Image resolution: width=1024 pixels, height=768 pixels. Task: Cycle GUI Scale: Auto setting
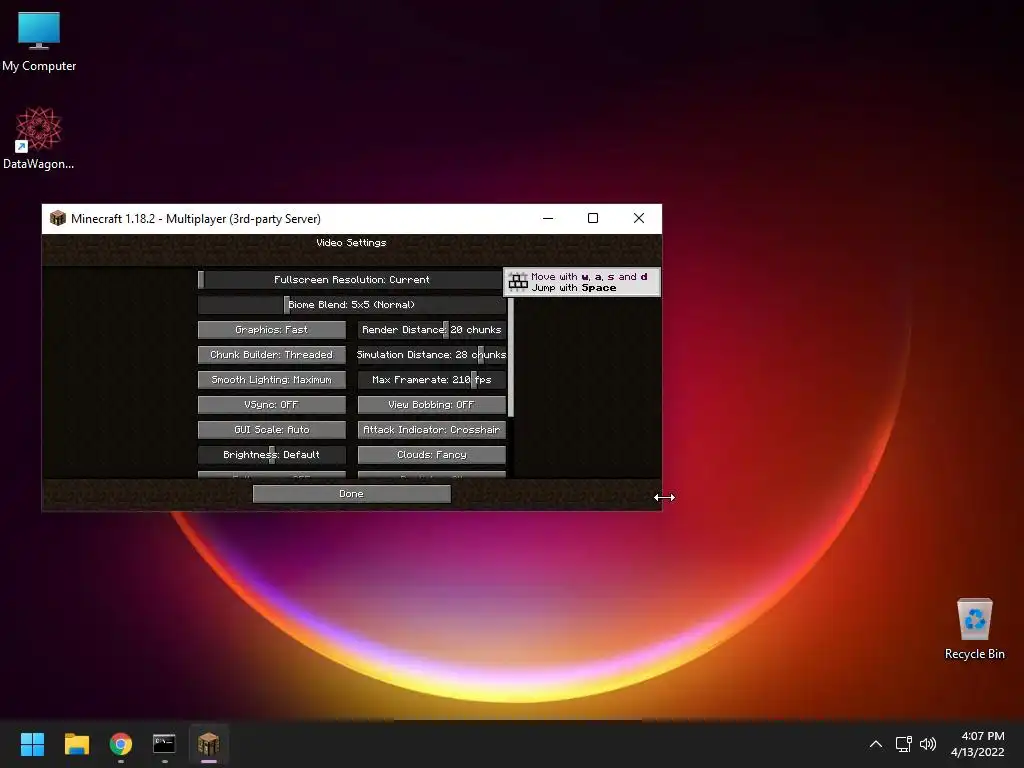point(272,430)
